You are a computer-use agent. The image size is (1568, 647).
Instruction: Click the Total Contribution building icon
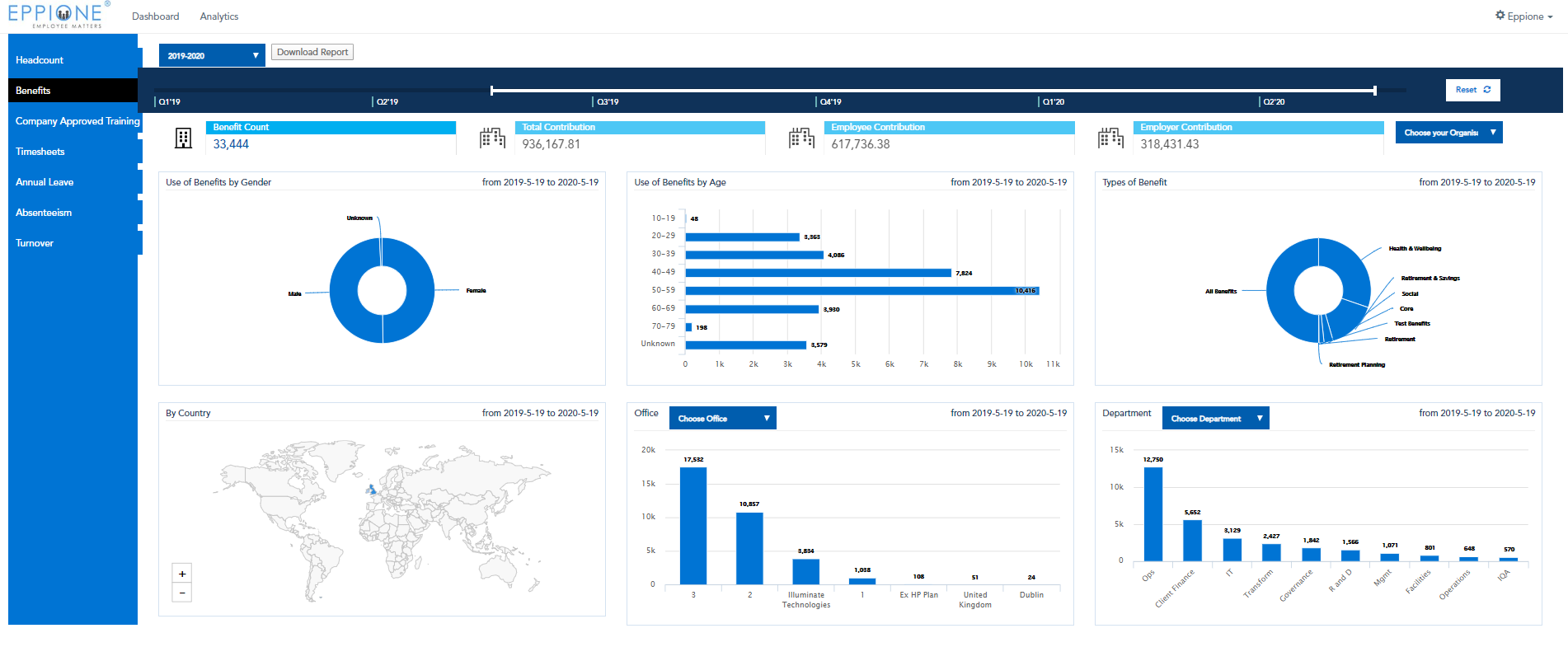coord(492,138)
